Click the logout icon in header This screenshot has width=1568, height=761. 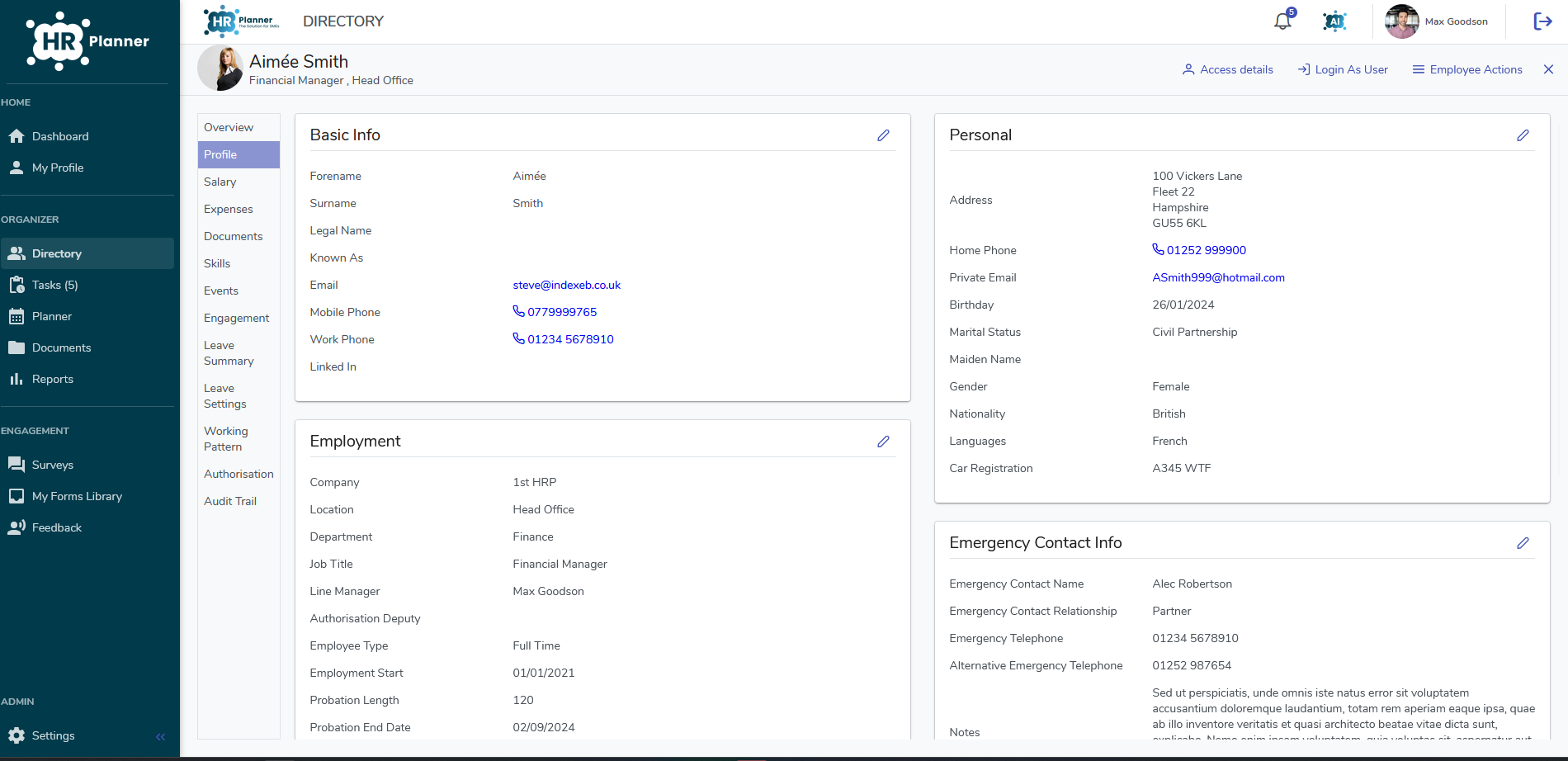(x=1542, y=21)
